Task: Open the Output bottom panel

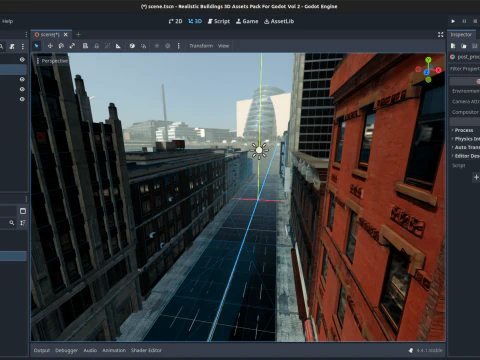Action: coord(42,350)
